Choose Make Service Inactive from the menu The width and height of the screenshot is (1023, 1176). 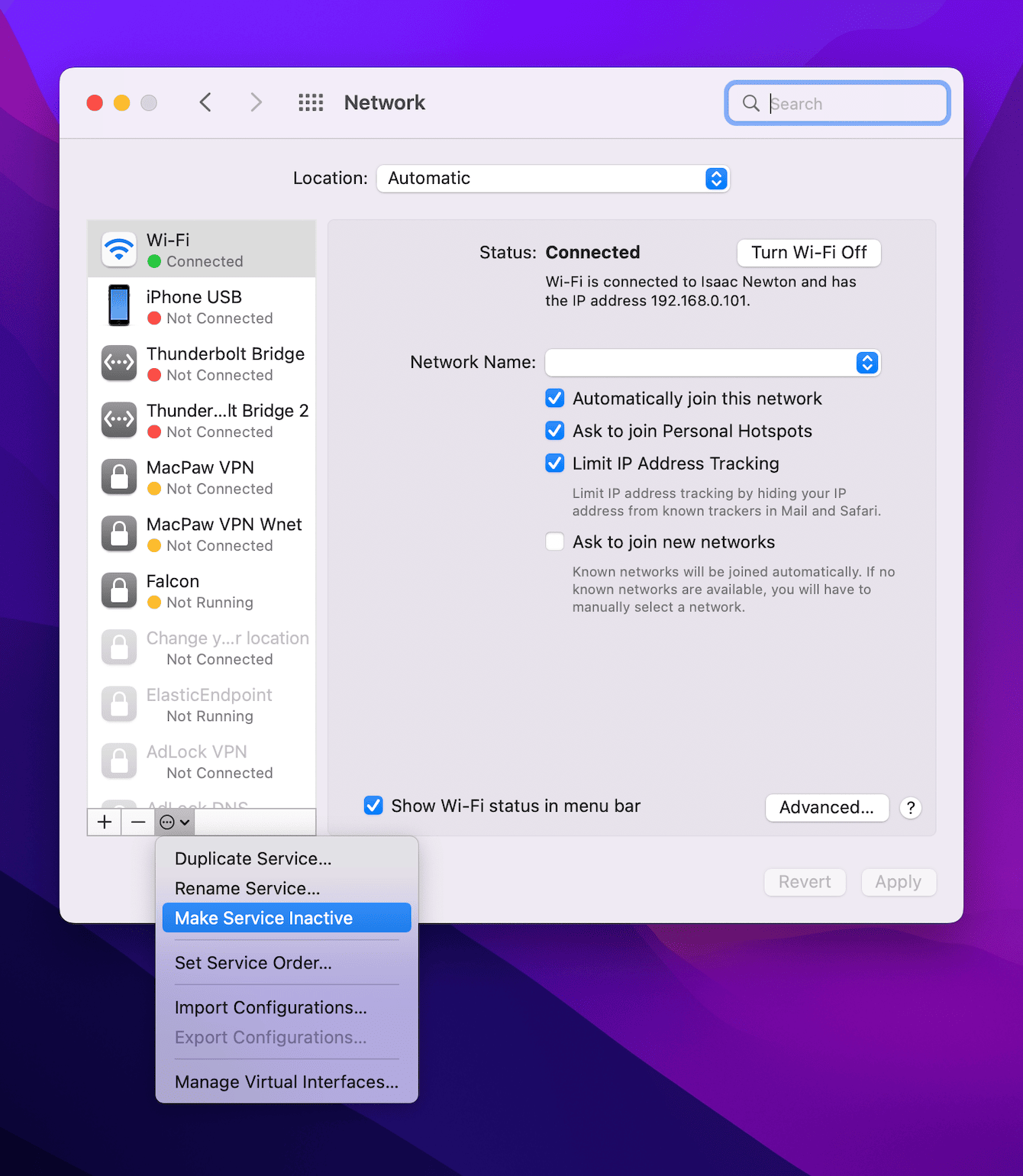(x=263, y=917)
